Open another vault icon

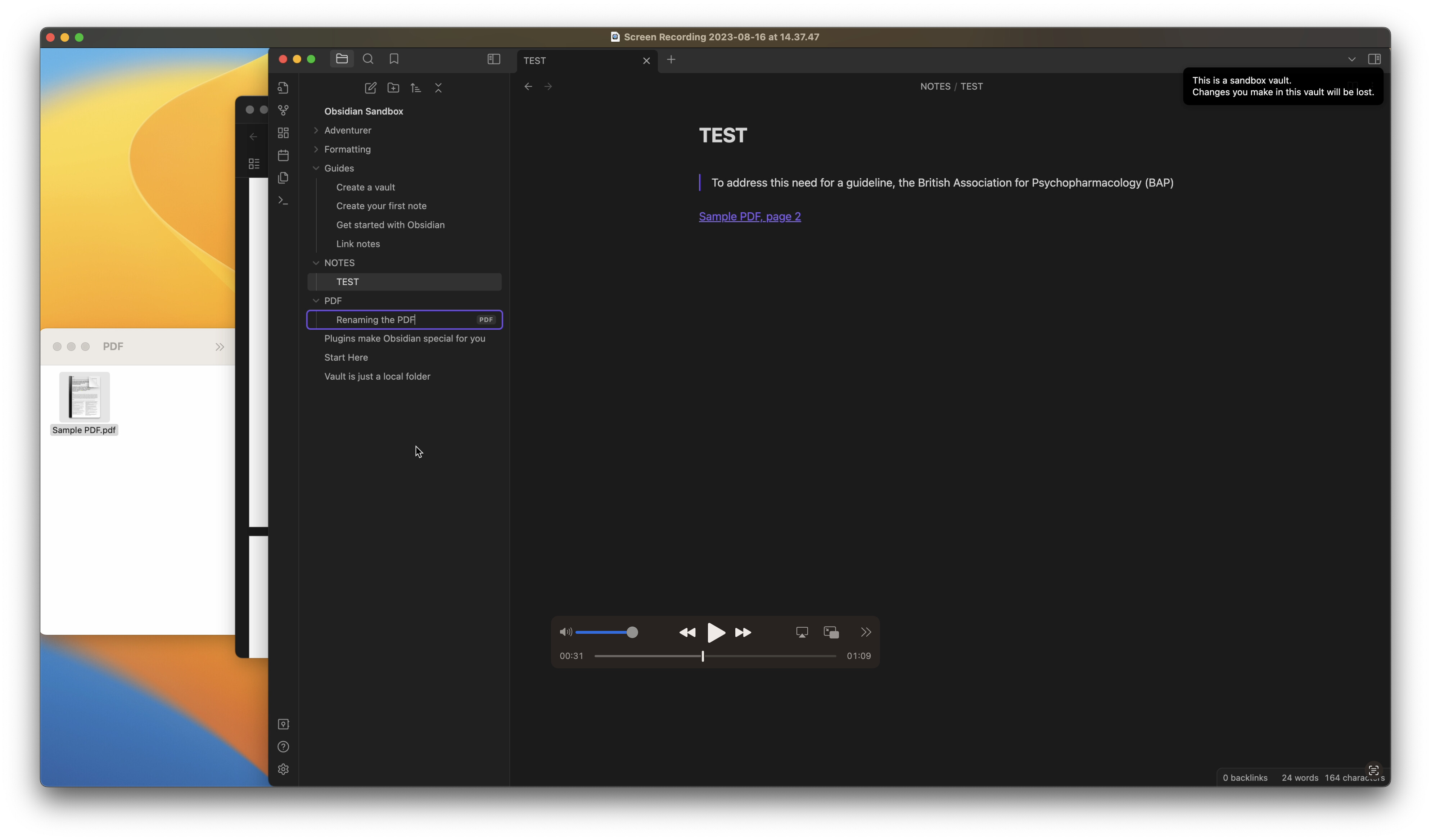[x=283, y=724]
